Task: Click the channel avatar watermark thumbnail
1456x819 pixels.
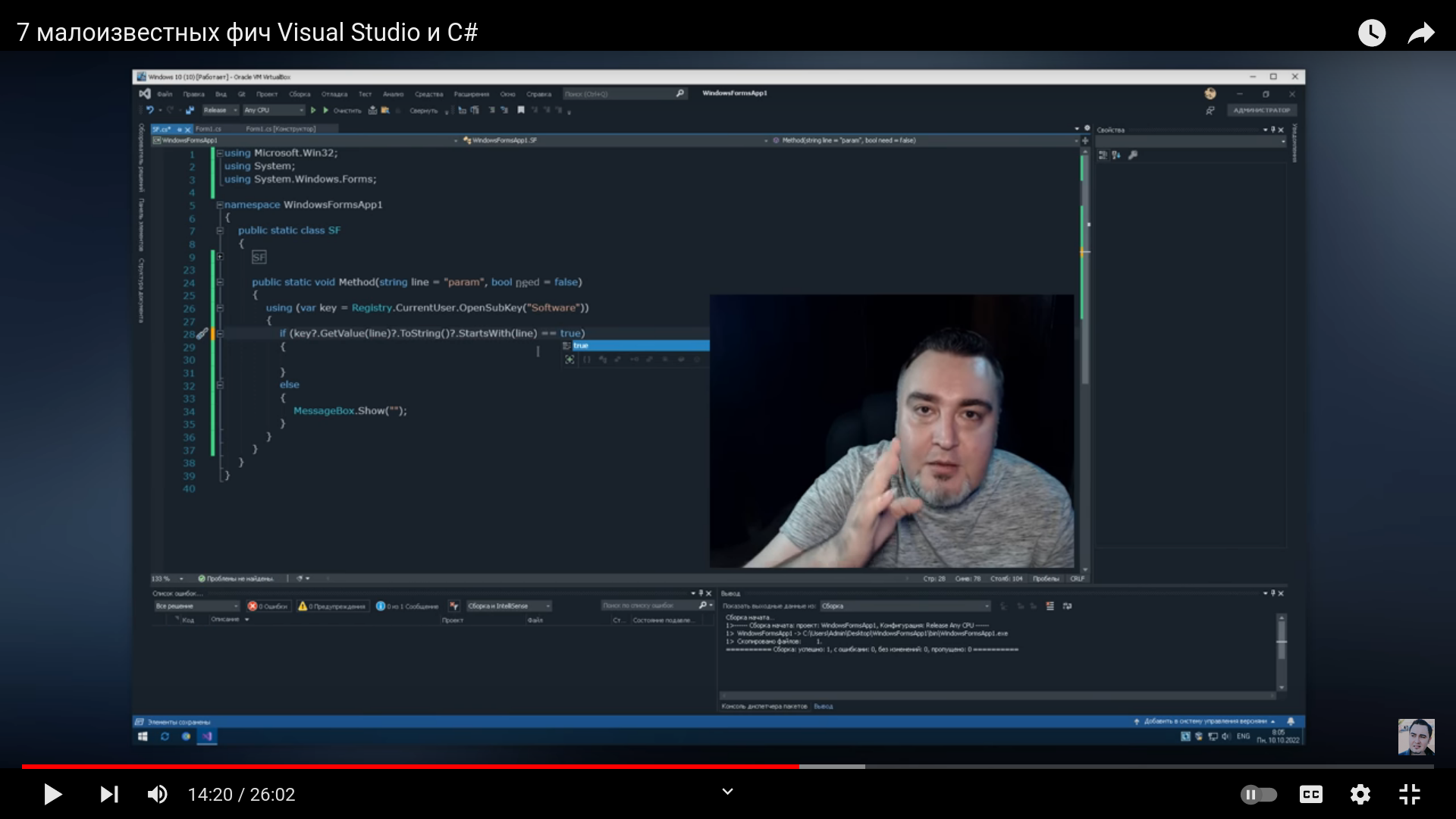Action: pyautogui.click(x=1416, y=737)
